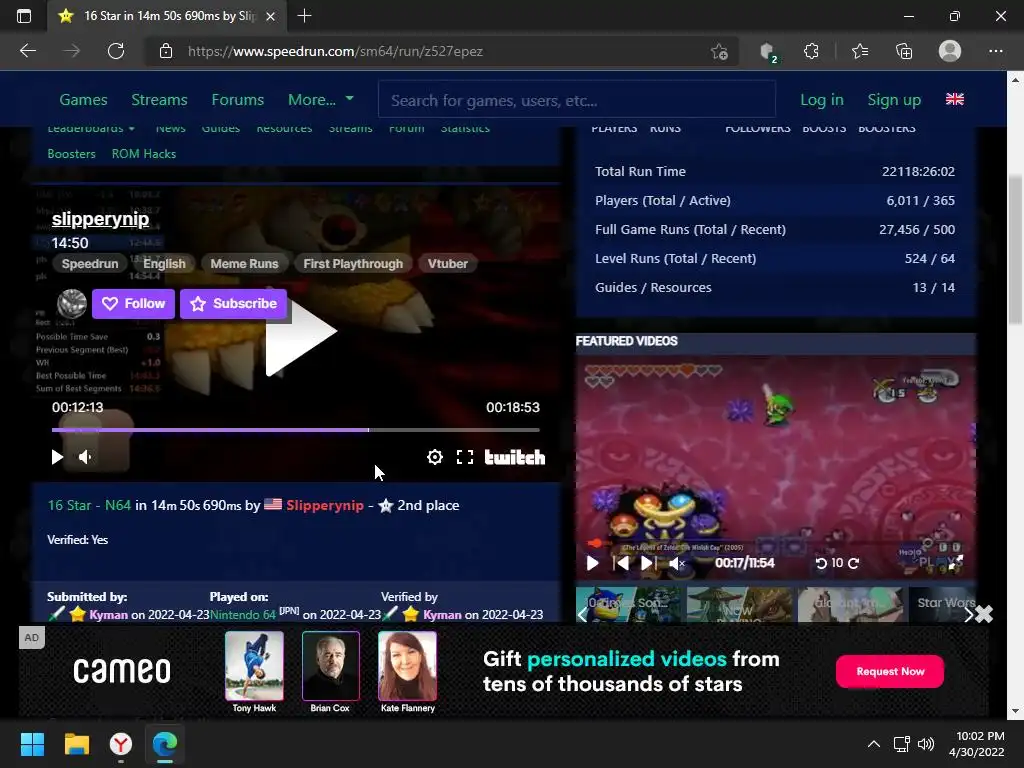Skip to next featured video
Screen dimensions: 1024x768
[x=648, y=563]
